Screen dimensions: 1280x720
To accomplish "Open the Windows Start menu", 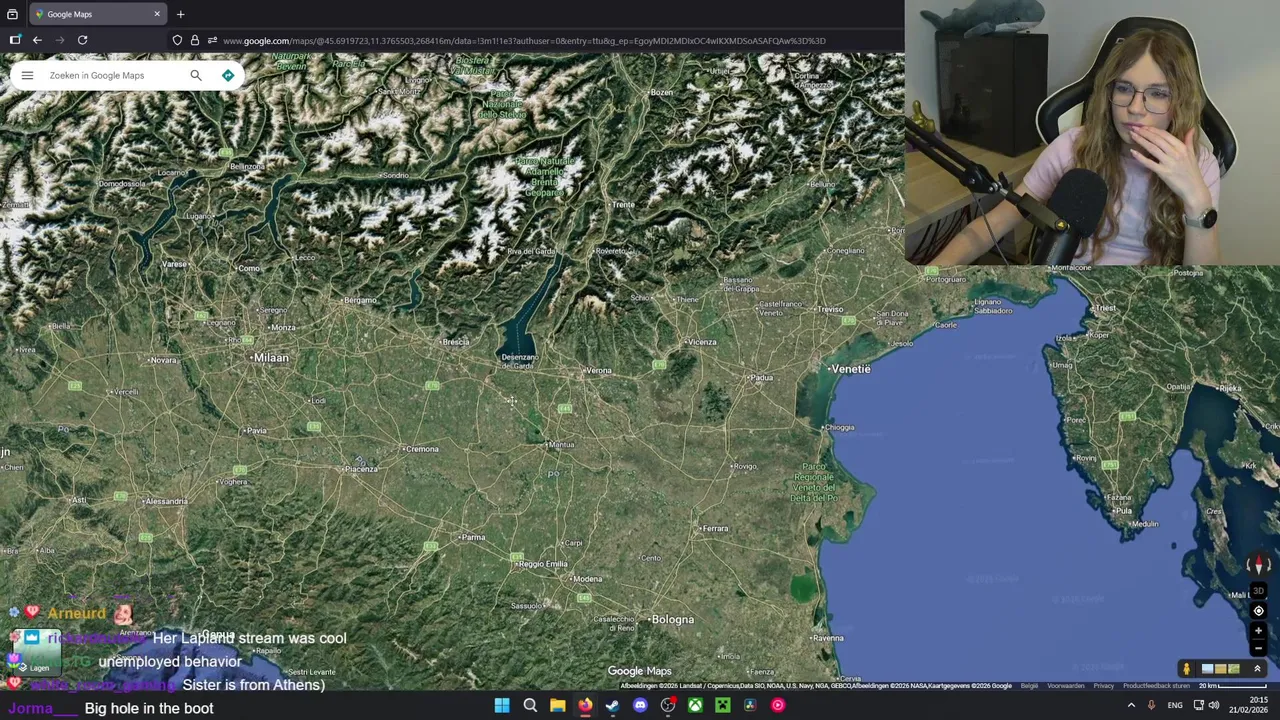I will point(502,705).
